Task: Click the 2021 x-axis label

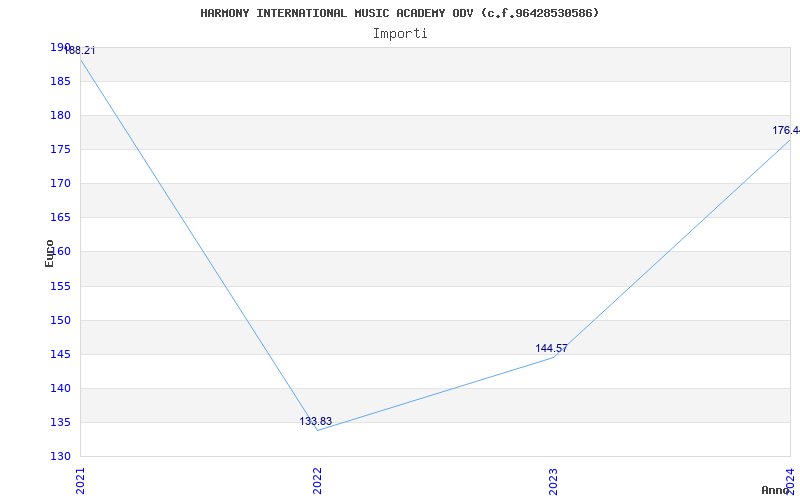Action: click(x=81, y=481)
